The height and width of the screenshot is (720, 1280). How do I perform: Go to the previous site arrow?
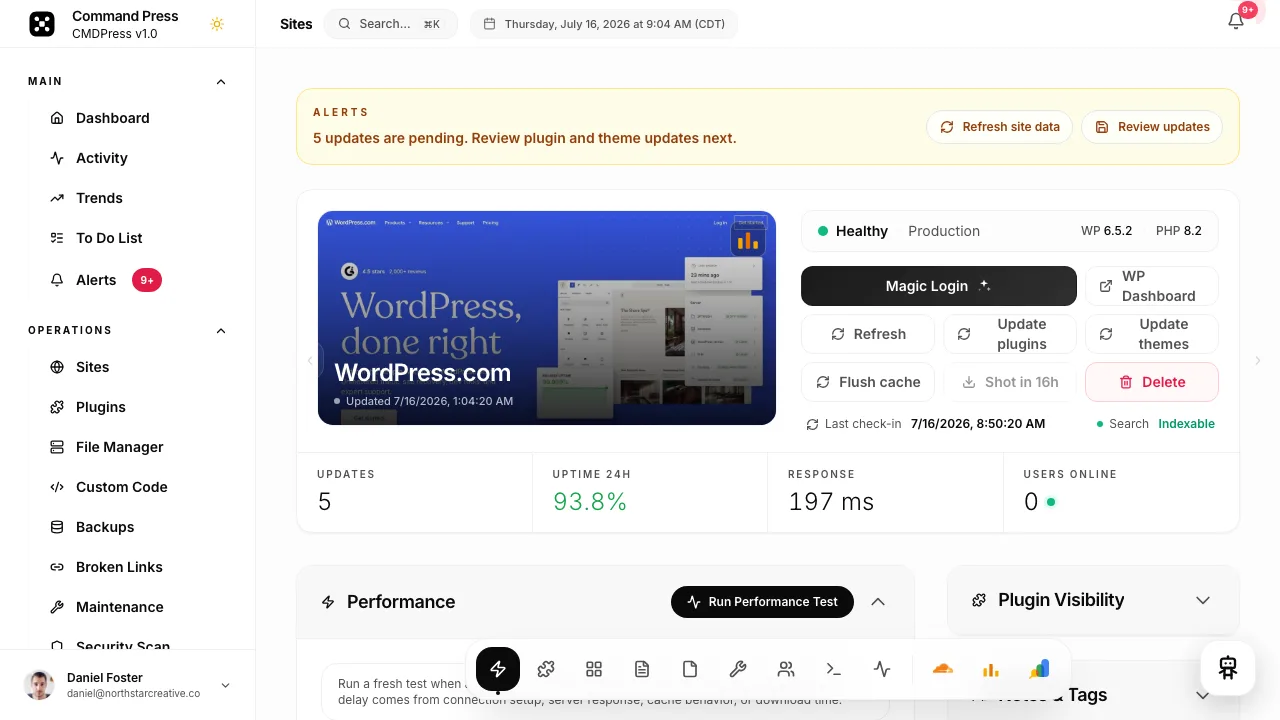pyautogui.click(x=309, y=360)
